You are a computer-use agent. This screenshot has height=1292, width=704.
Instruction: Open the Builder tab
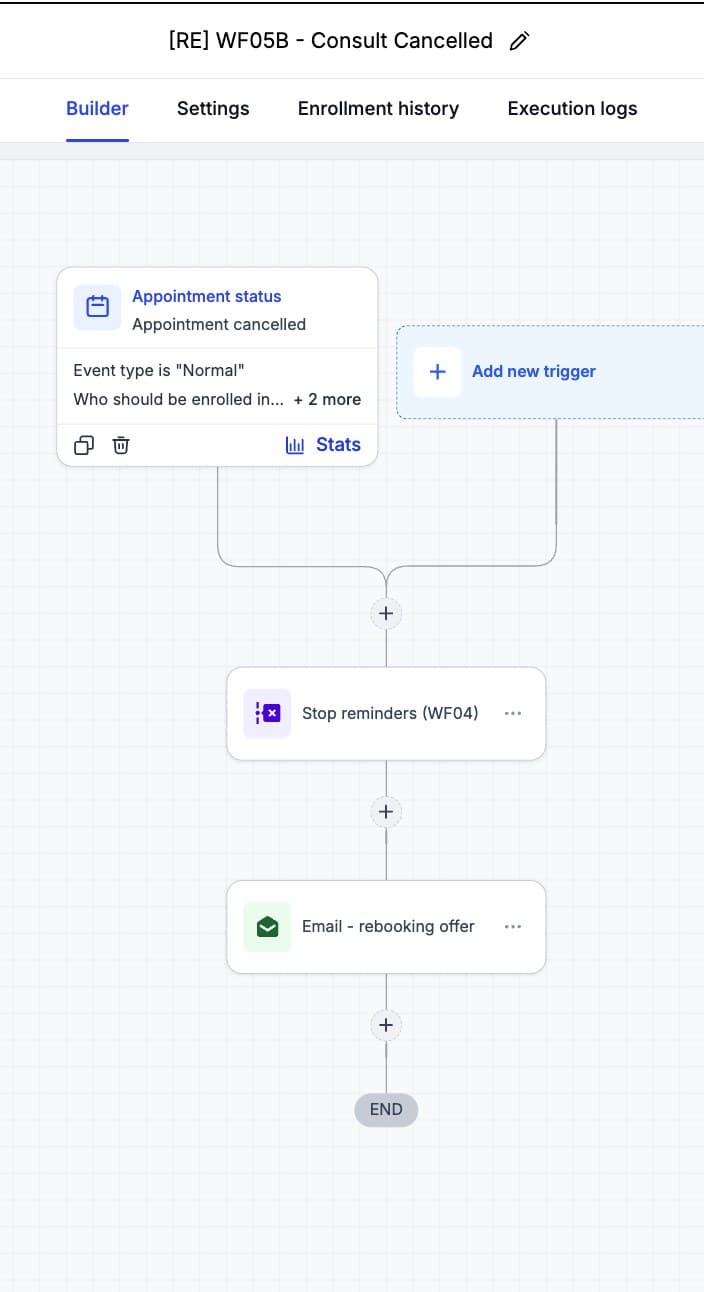97,109
